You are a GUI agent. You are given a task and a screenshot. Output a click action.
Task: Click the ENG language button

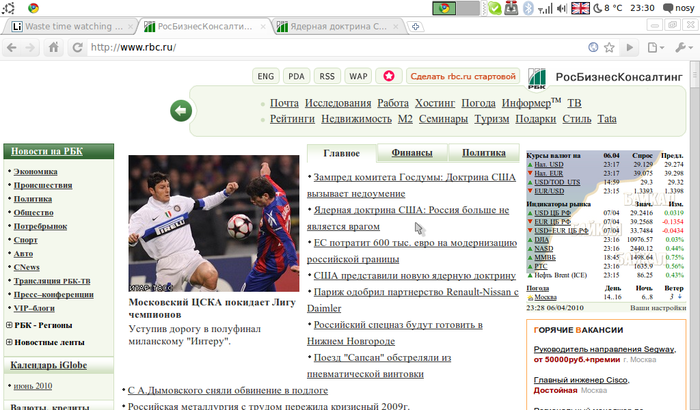tap(266, 76)
